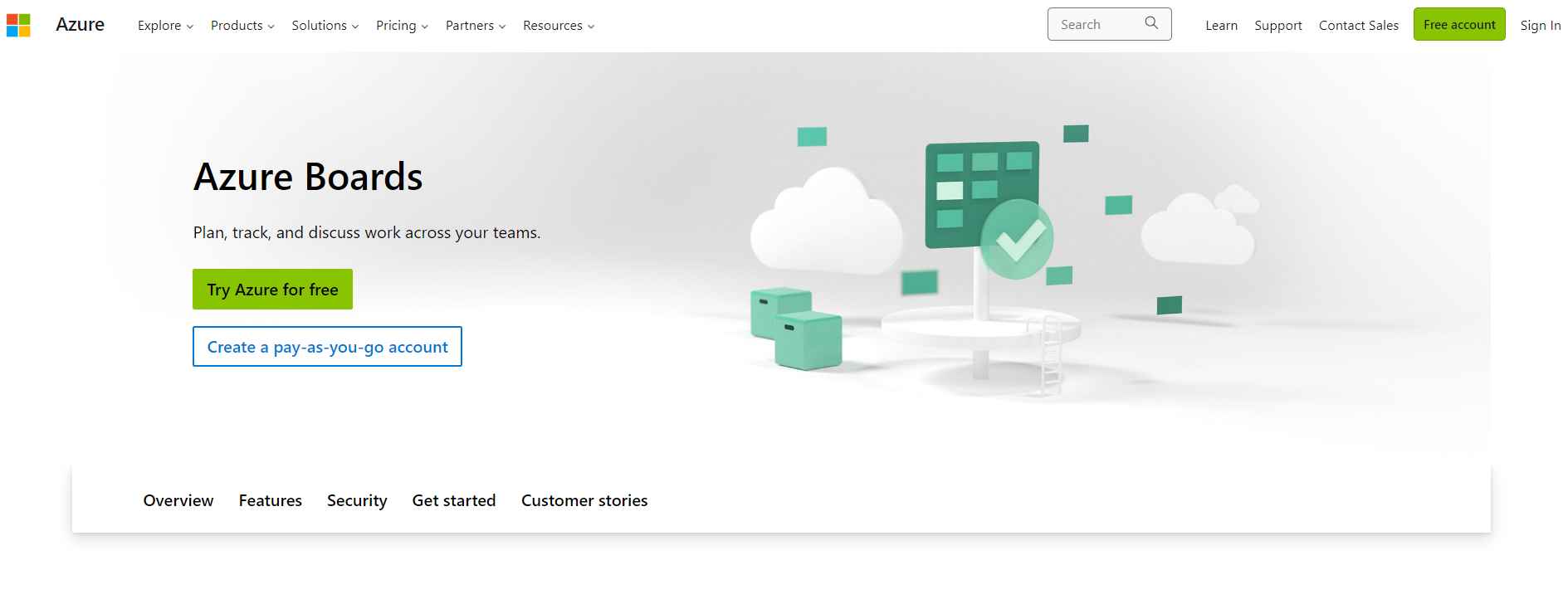Click Sign In link
The image size is (1568, 604).
(1540, 26)
